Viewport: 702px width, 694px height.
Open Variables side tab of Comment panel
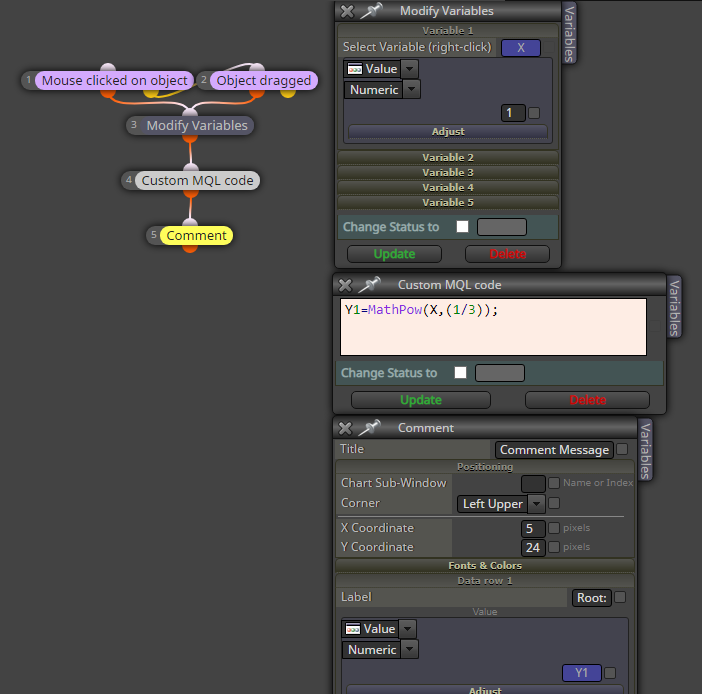pos(645,450)
